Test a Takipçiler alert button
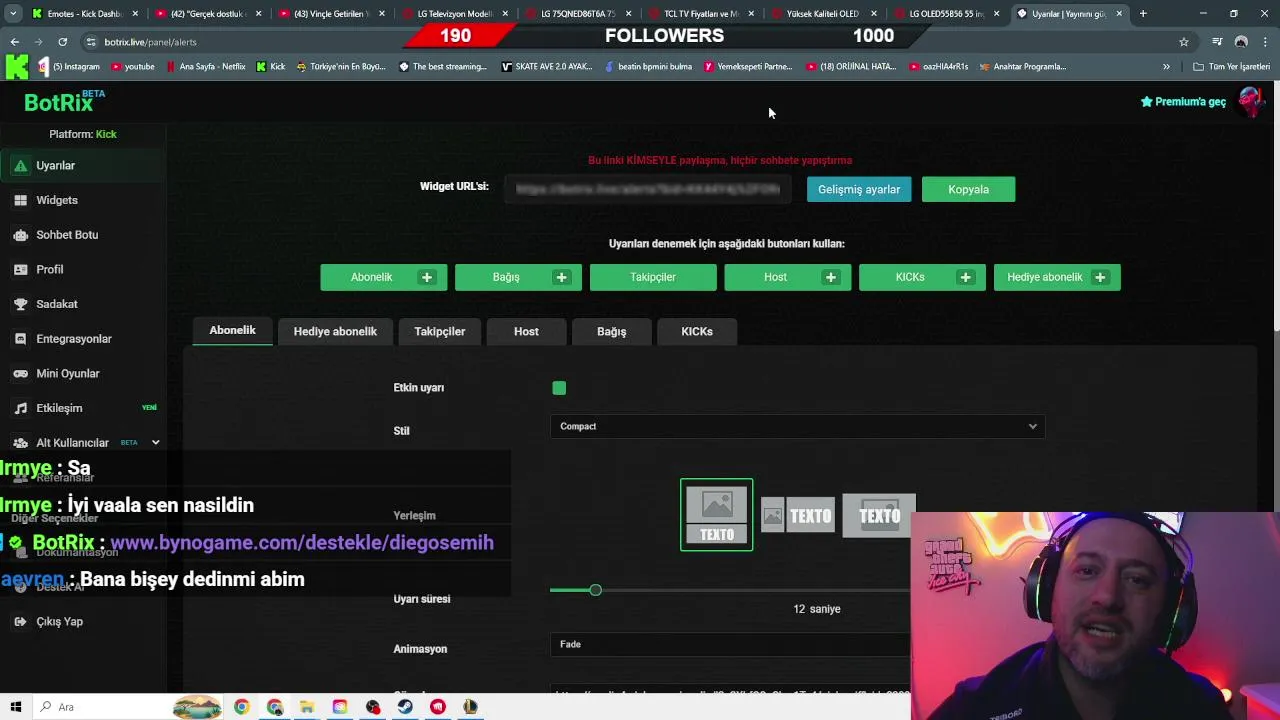The height and width of the screenshot is (720, 1280). click(653, 277)
